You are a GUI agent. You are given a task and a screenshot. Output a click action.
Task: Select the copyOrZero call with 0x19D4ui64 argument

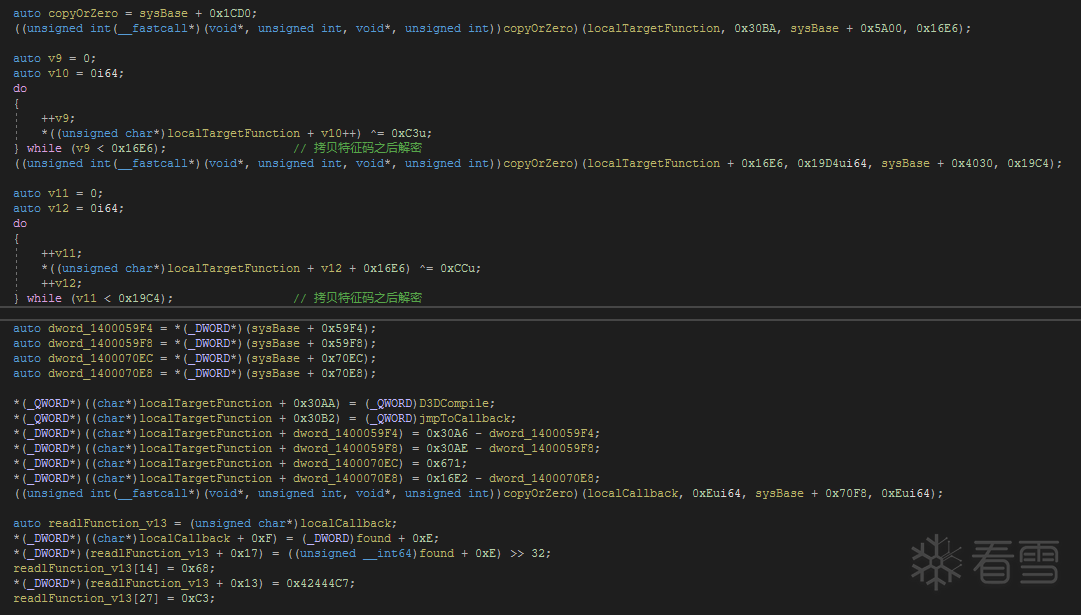(x=538, y=163)
